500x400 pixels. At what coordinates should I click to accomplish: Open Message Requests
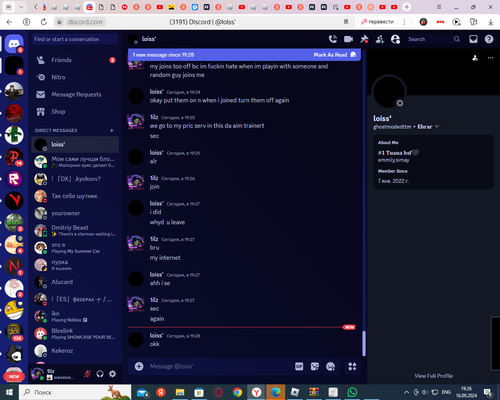(75, 95)
